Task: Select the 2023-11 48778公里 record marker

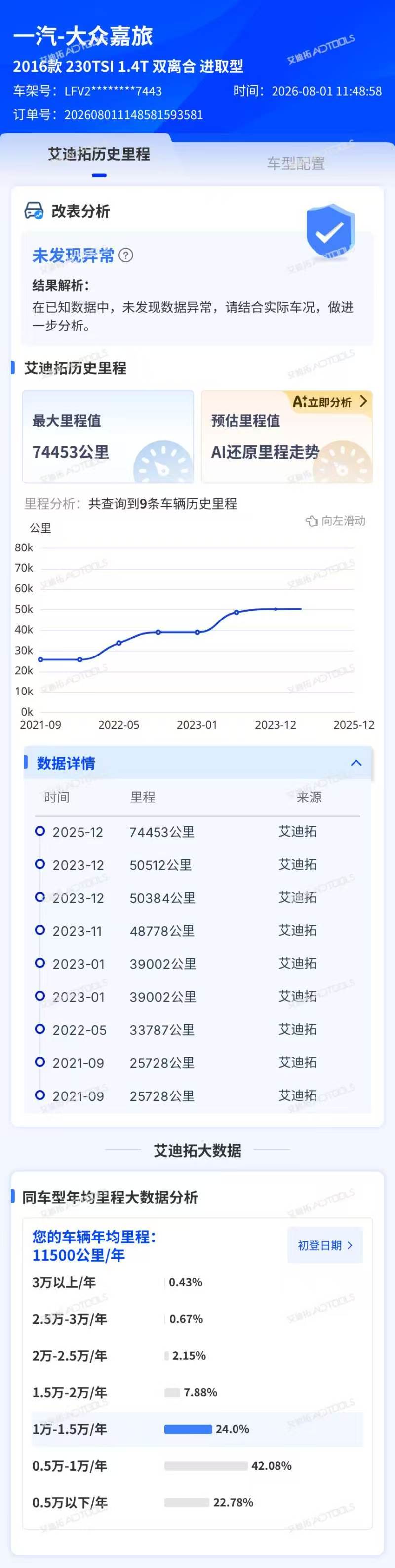Action: [39, 930]
